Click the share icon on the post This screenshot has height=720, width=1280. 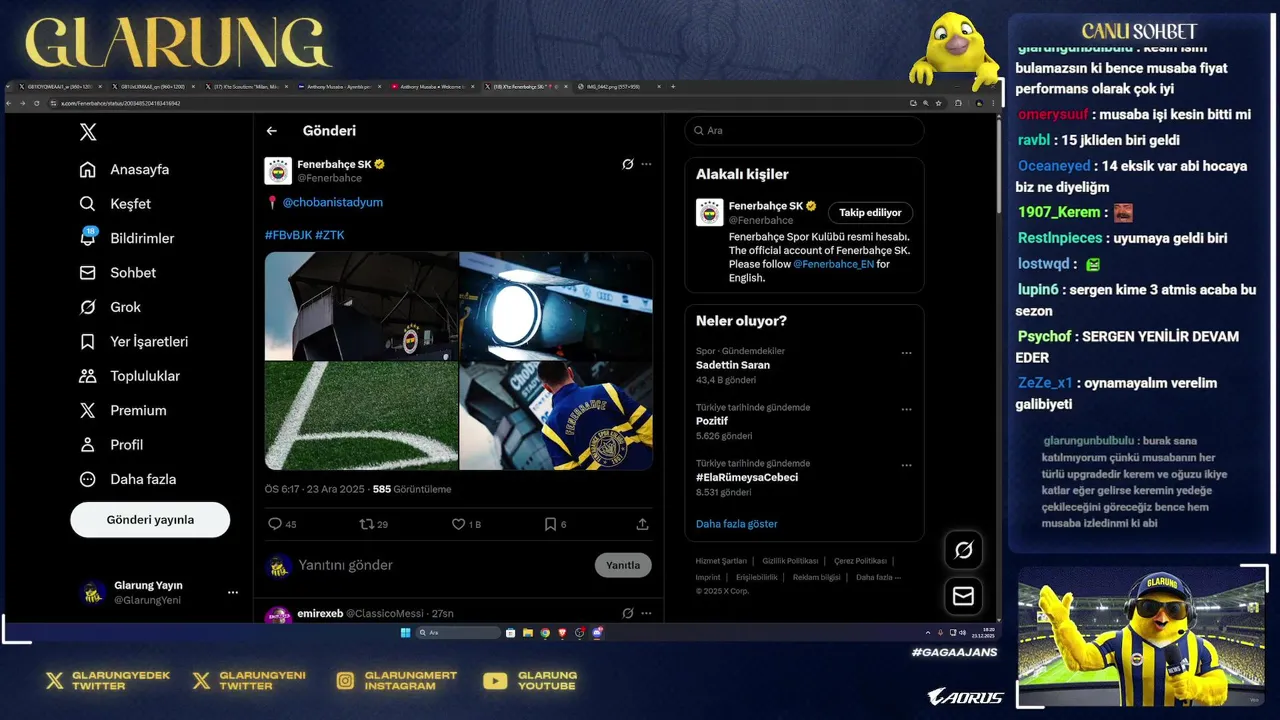tap(643, 524)
